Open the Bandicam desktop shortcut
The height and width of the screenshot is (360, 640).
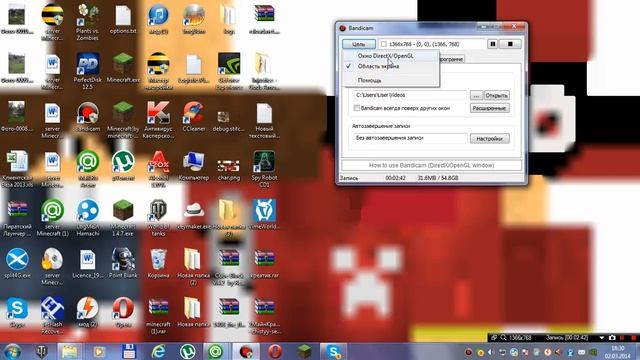click(x=87, y=117)
